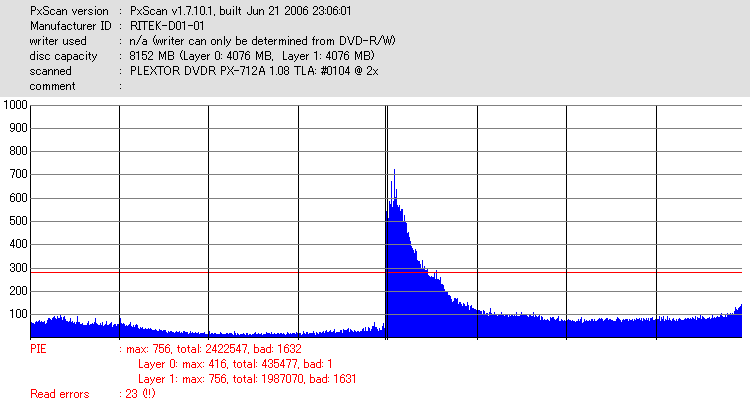The width and height of the screenshot is (750, 406).
Task: Click the red PIE label
Action: click(38, 349)
